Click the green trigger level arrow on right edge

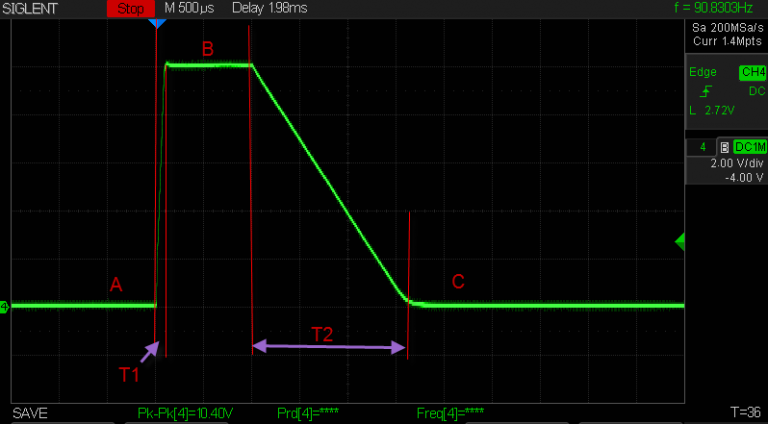point(680,241)
